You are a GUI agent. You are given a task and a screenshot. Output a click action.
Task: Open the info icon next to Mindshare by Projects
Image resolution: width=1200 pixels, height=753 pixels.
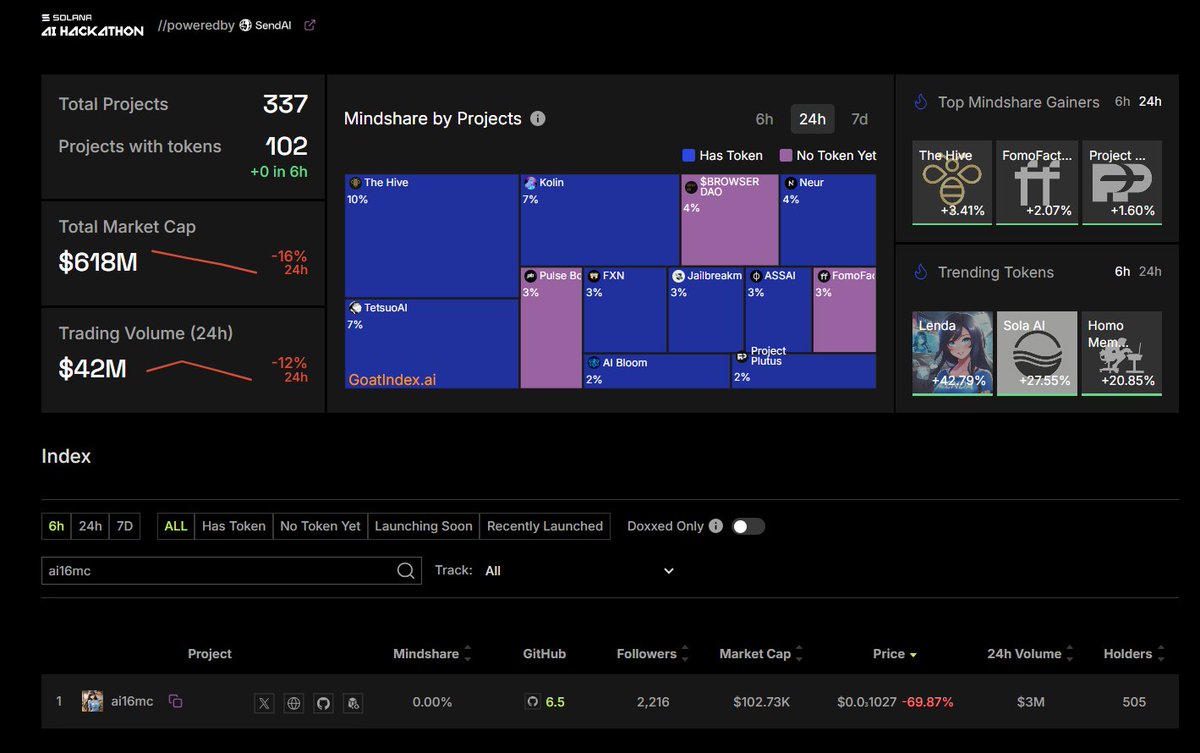click(537, 118)
